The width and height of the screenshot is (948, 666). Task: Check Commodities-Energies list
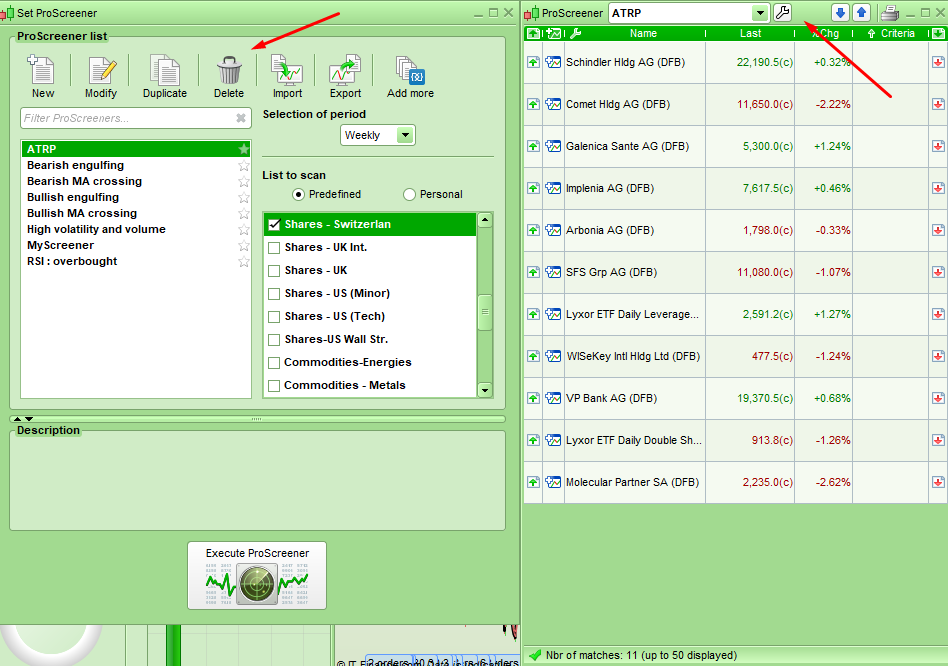(x=274, y=362)
